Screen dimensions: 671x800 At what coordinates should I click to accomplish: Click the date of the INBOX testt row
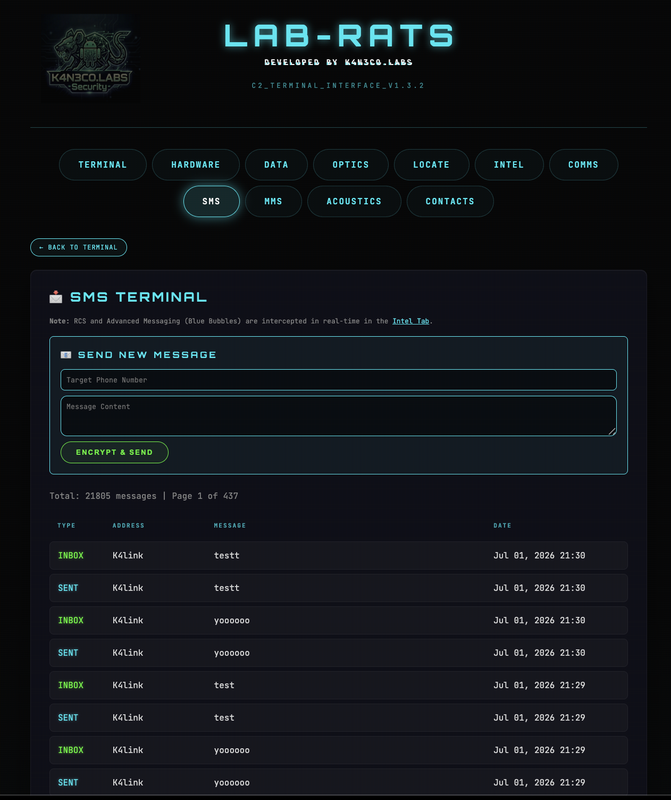tap(539, 556)
